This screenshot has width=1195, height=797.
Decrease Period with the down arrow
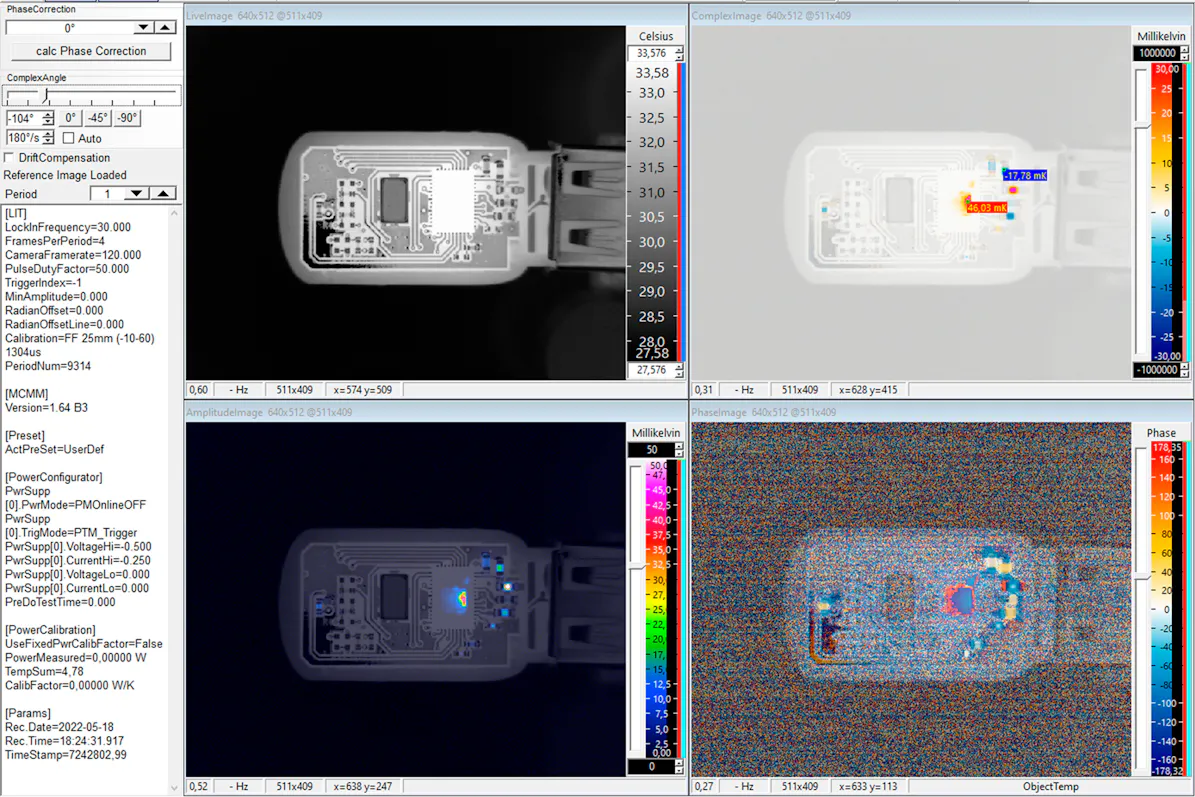click(136, 194)
